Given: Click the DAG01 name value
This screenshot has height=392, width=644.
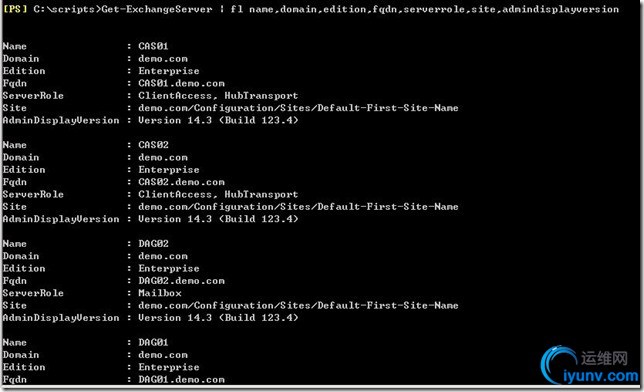Looking at the screenshot, I should click(153, 342).
